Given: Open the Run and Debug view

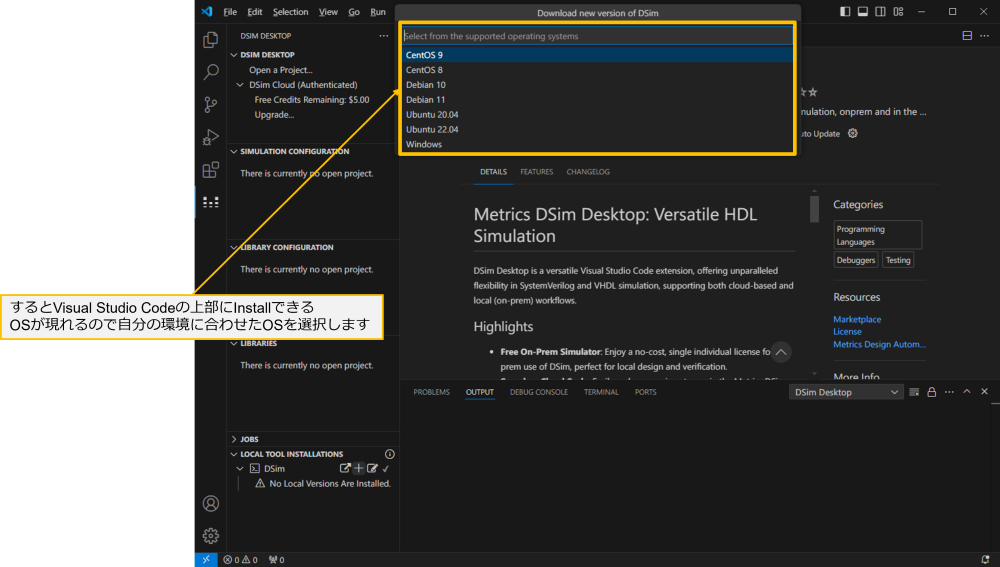Looking at the screenshot, I should point(210,136).
